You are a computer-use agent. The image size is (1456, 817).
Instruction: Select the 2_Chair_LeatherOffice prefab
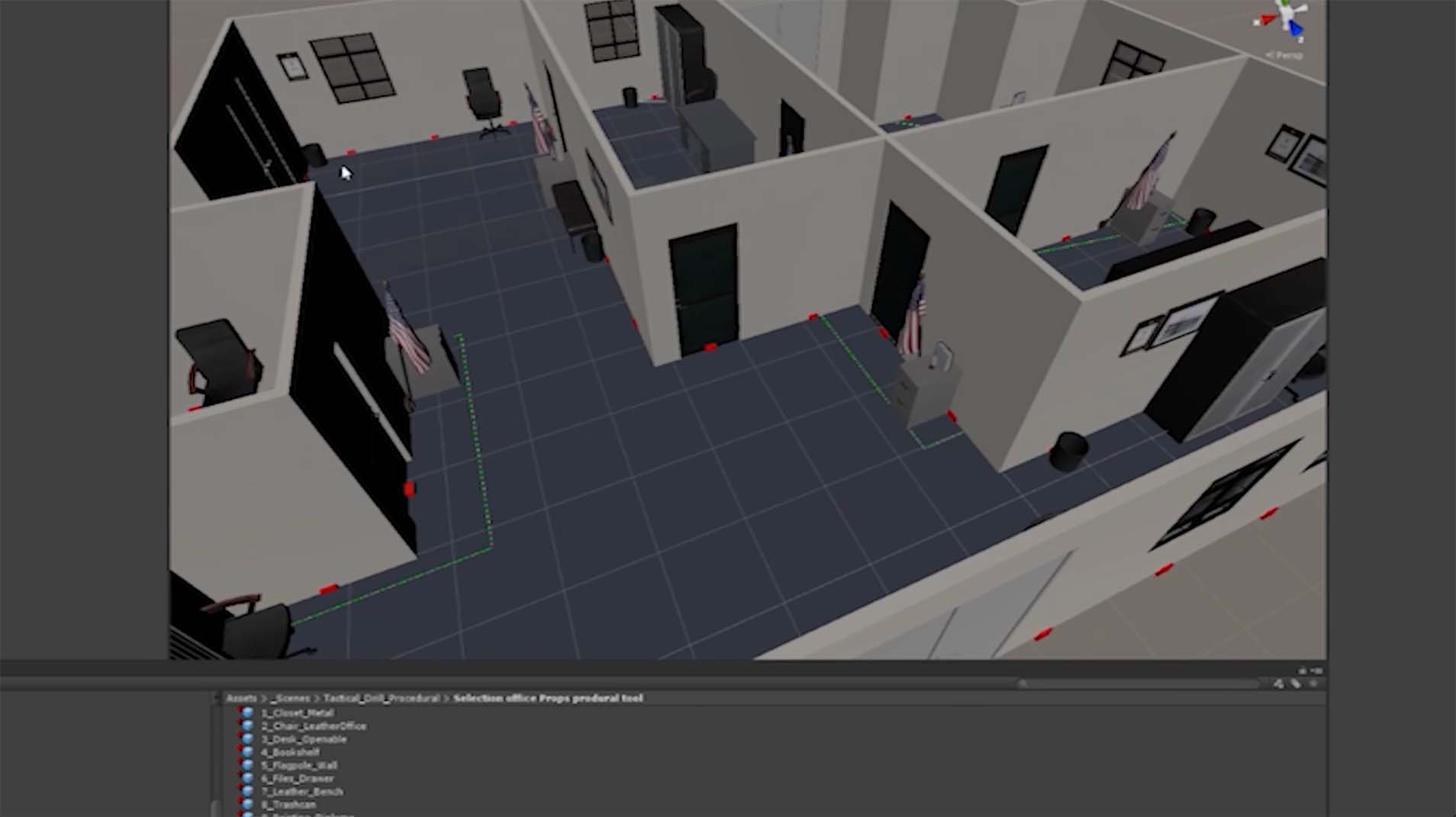(313, 726)
